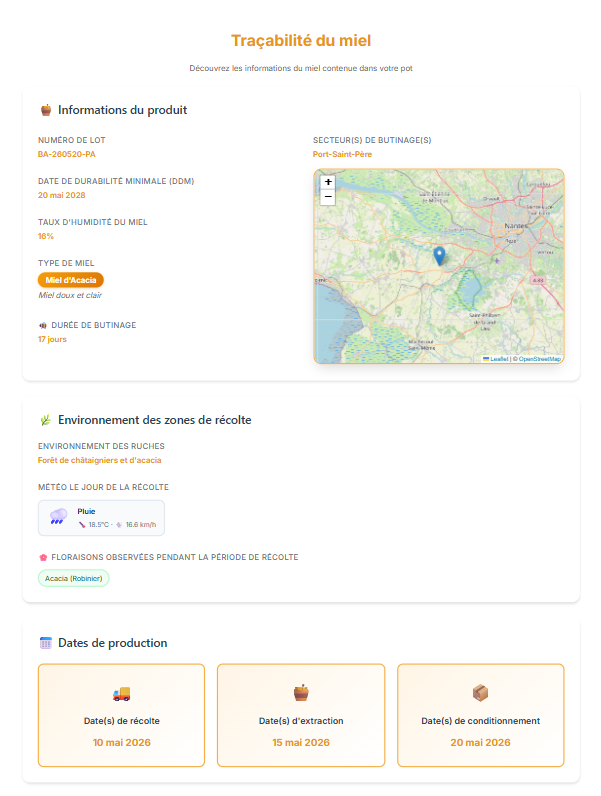This screenshot has height=796, width=601.
Task: Click the flower icon beside Floraisons observées
Action: tap(43, 557)
